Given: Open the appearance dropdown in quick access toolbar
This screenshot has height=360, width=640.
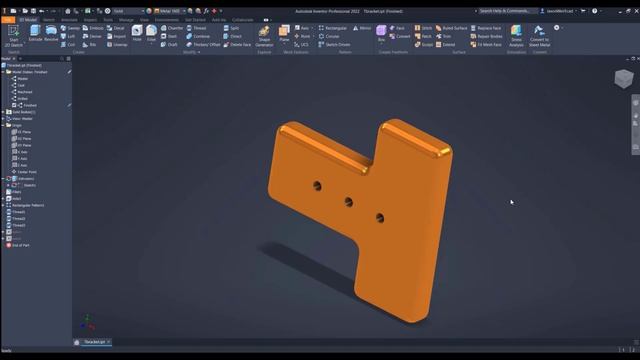Looking at the screenshot, I should click(183, 11).
